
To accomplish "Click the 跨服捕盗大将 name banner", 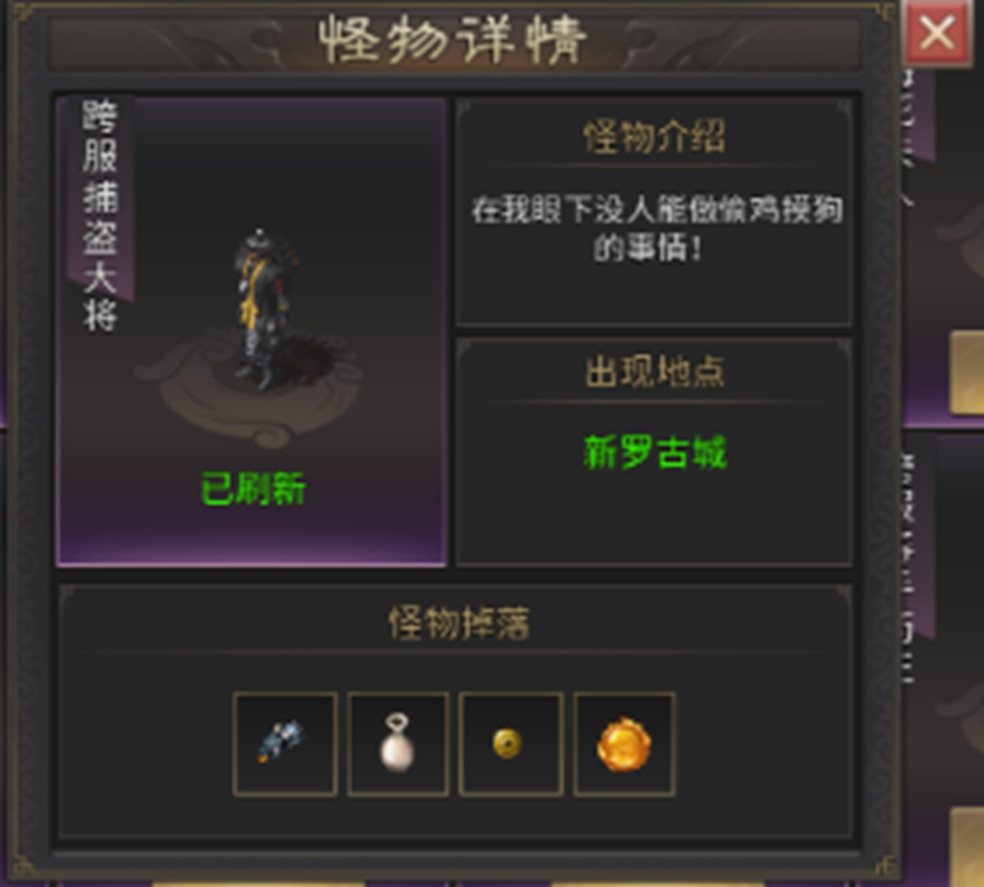I will [x=100, y=215].
